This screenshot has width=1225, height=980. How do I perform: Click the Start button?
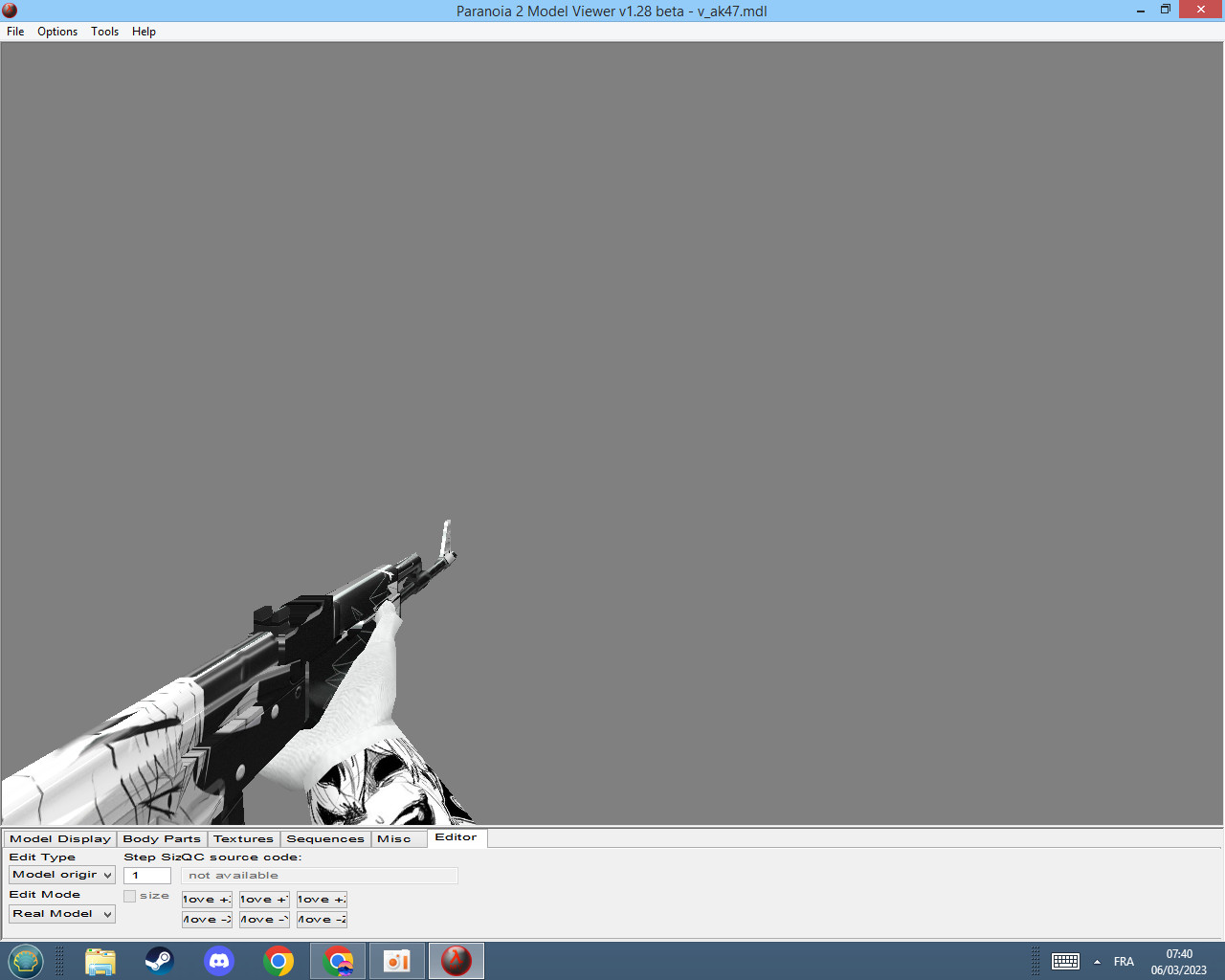[25, 961]
